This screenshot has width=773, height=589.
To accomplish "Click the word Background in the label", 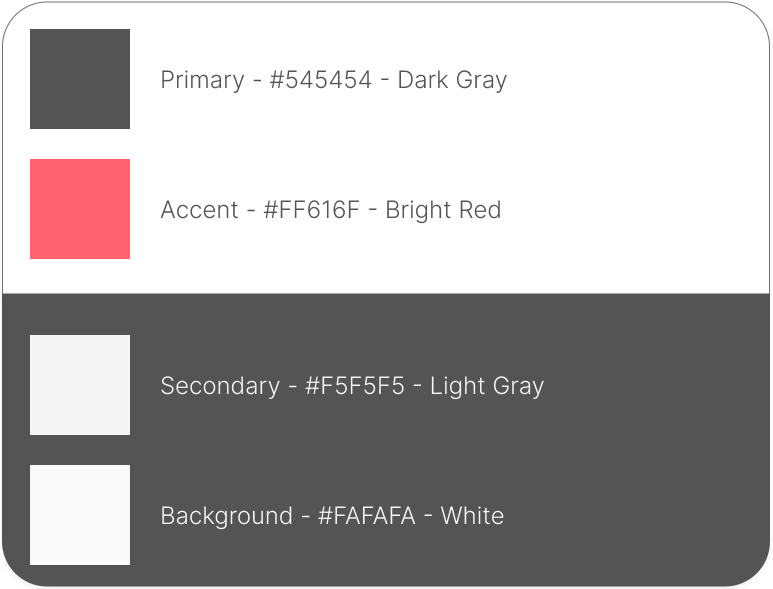I will [226, 516].
